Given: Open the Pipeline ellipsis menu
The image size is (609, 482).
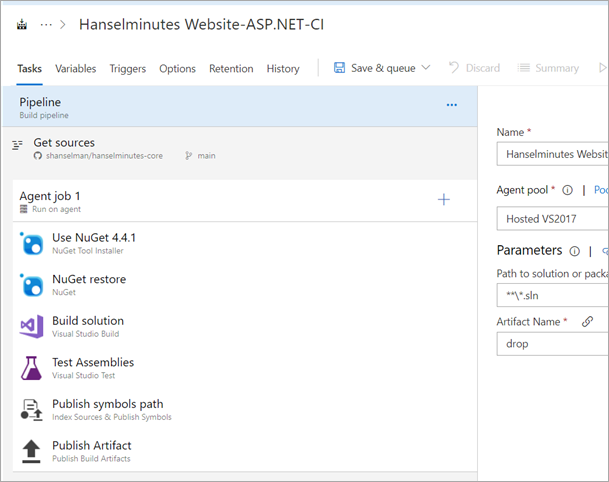Looking at the screenshot, I should click(451, 104).
